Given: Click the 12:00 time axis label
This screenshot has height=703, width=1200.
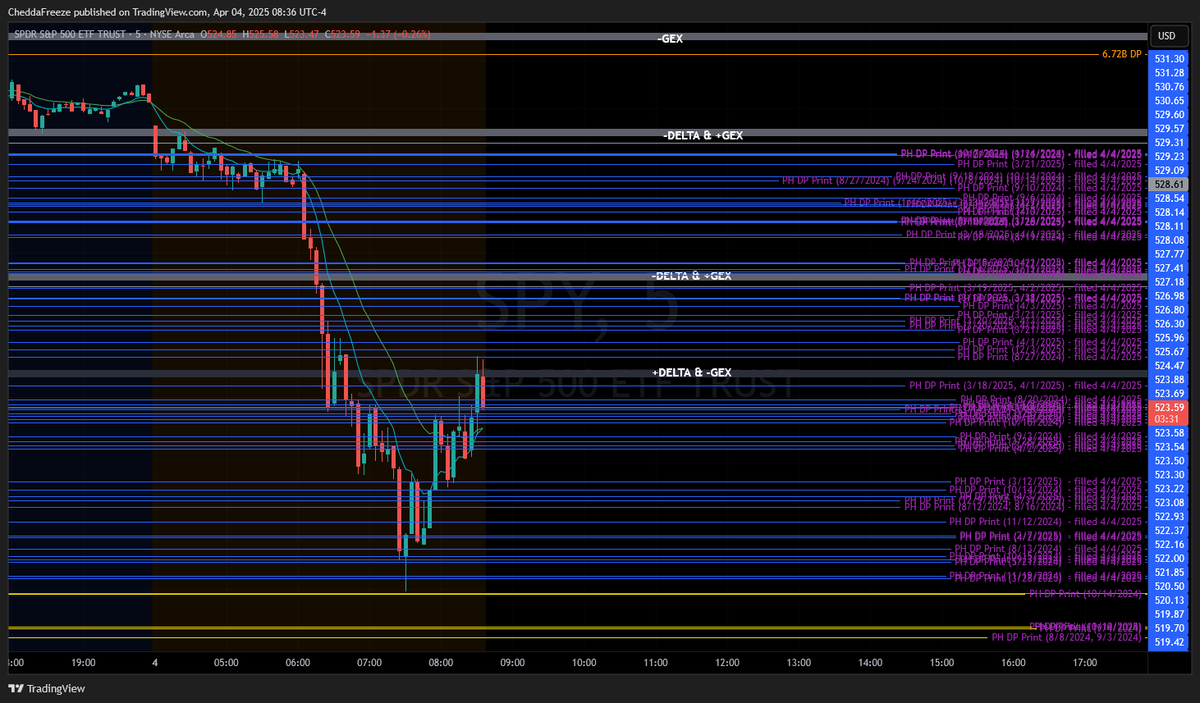Looking at the screenshot, I should click(727, 662).
